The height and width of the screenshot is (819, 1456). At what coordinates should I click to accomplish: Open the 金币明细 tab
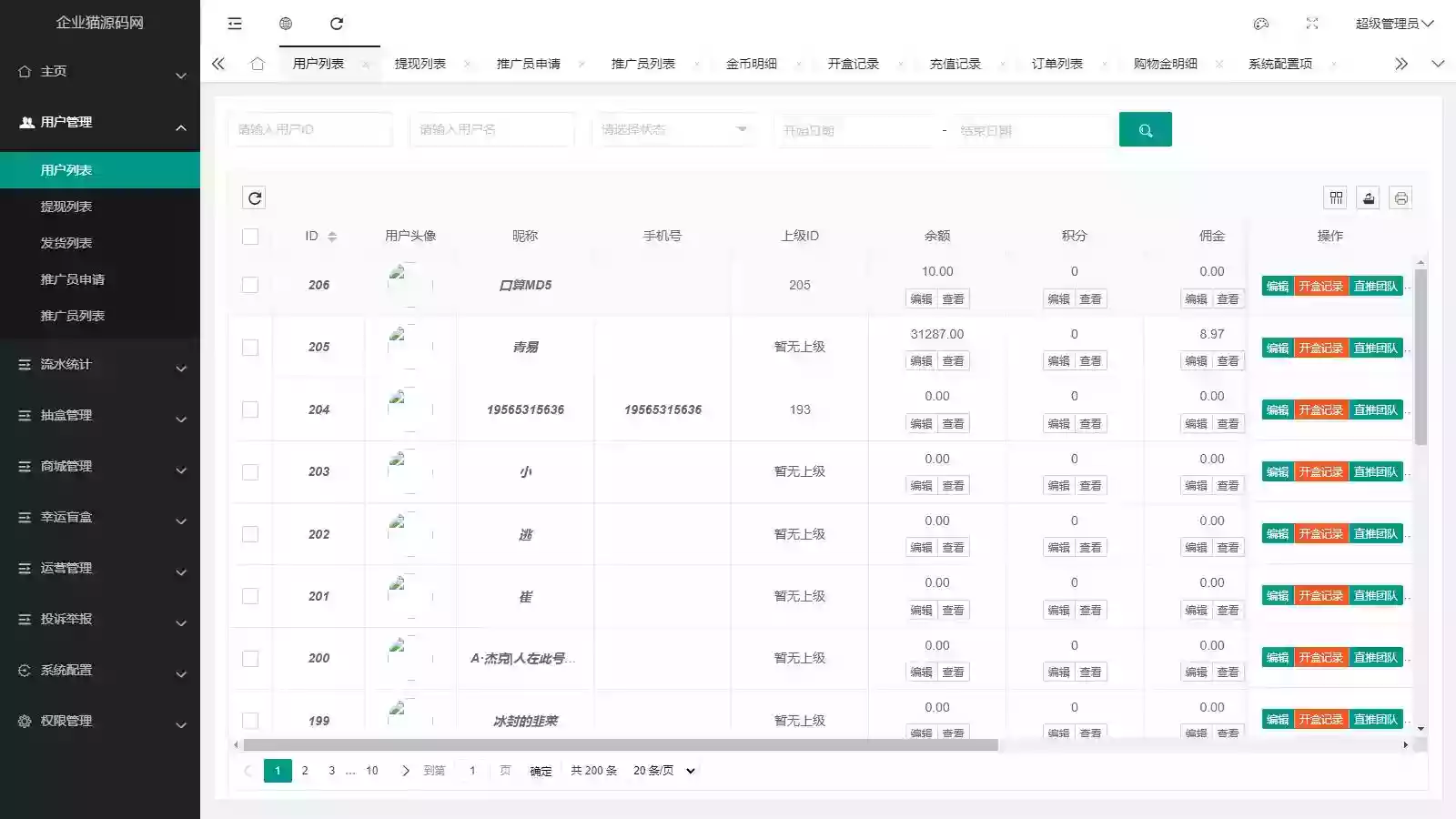[752, 64]
